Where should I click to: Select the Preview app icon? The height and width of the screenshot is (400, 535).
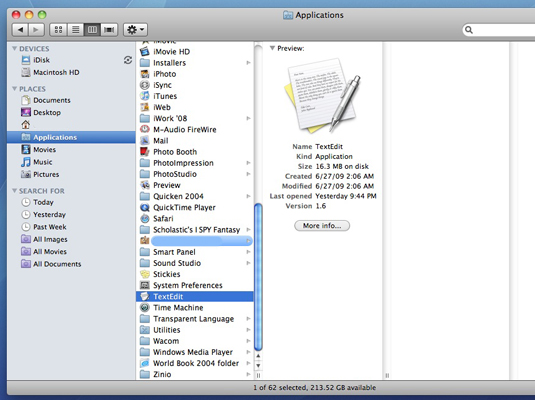click(145, 185)
